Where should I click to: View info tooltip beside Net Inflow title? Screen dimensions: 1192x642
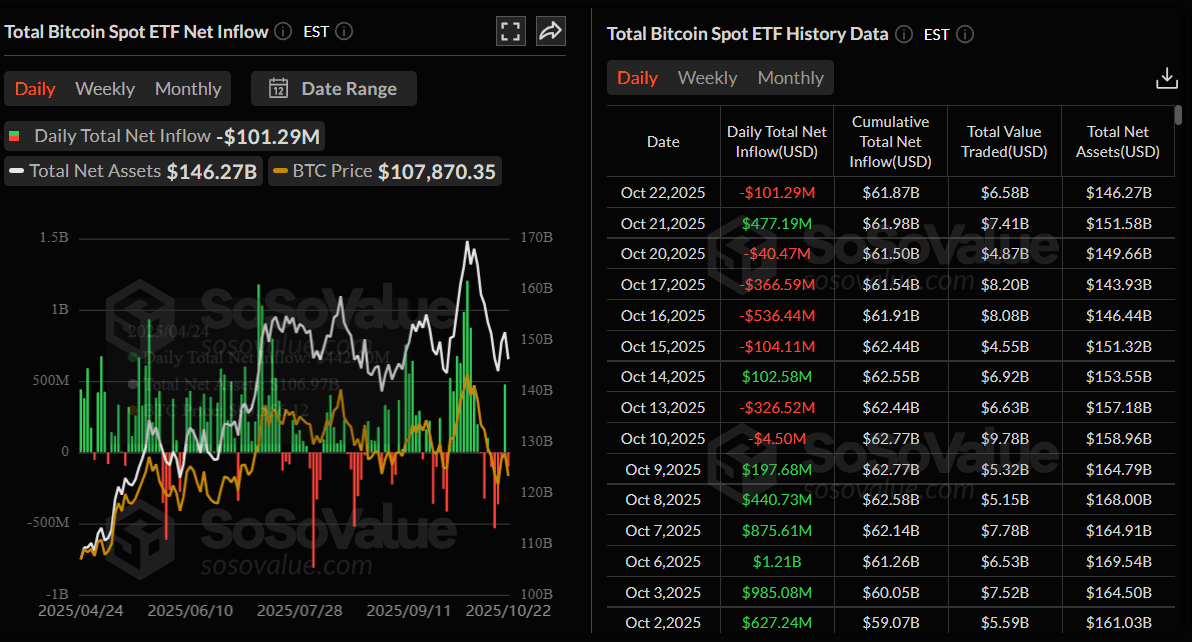[x=281, y=31]
